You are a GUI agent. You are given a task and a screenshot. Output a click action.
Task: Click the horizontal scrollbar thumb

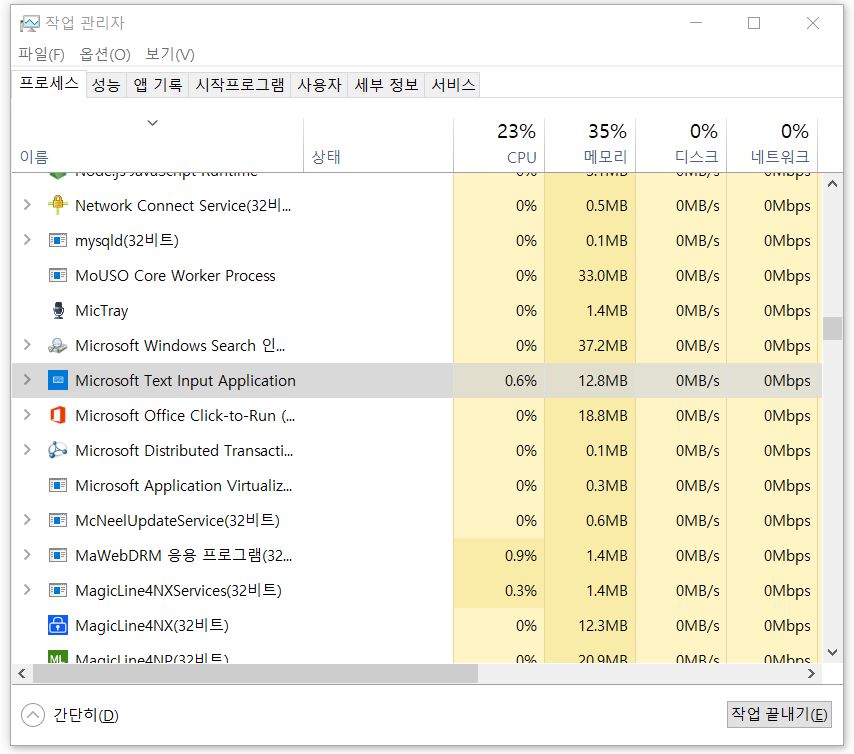click(x=255, y=673)
